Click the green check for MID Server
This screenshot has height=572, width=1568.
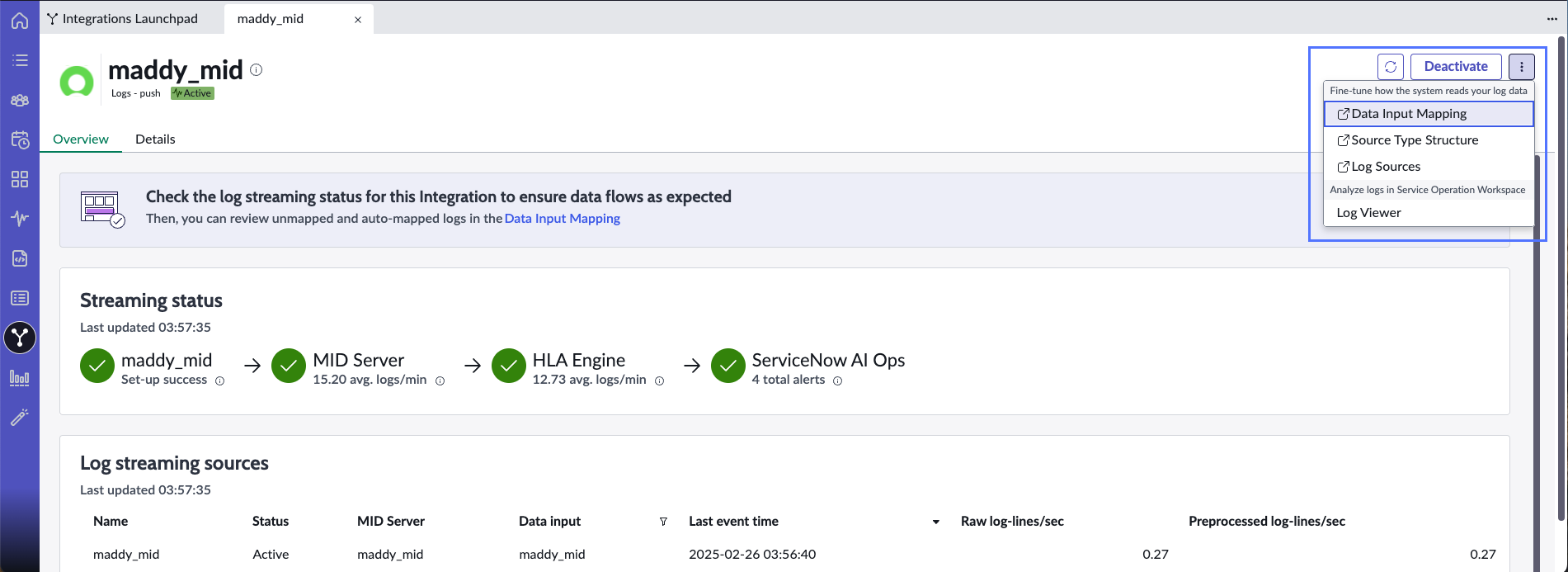click(289, 366)
